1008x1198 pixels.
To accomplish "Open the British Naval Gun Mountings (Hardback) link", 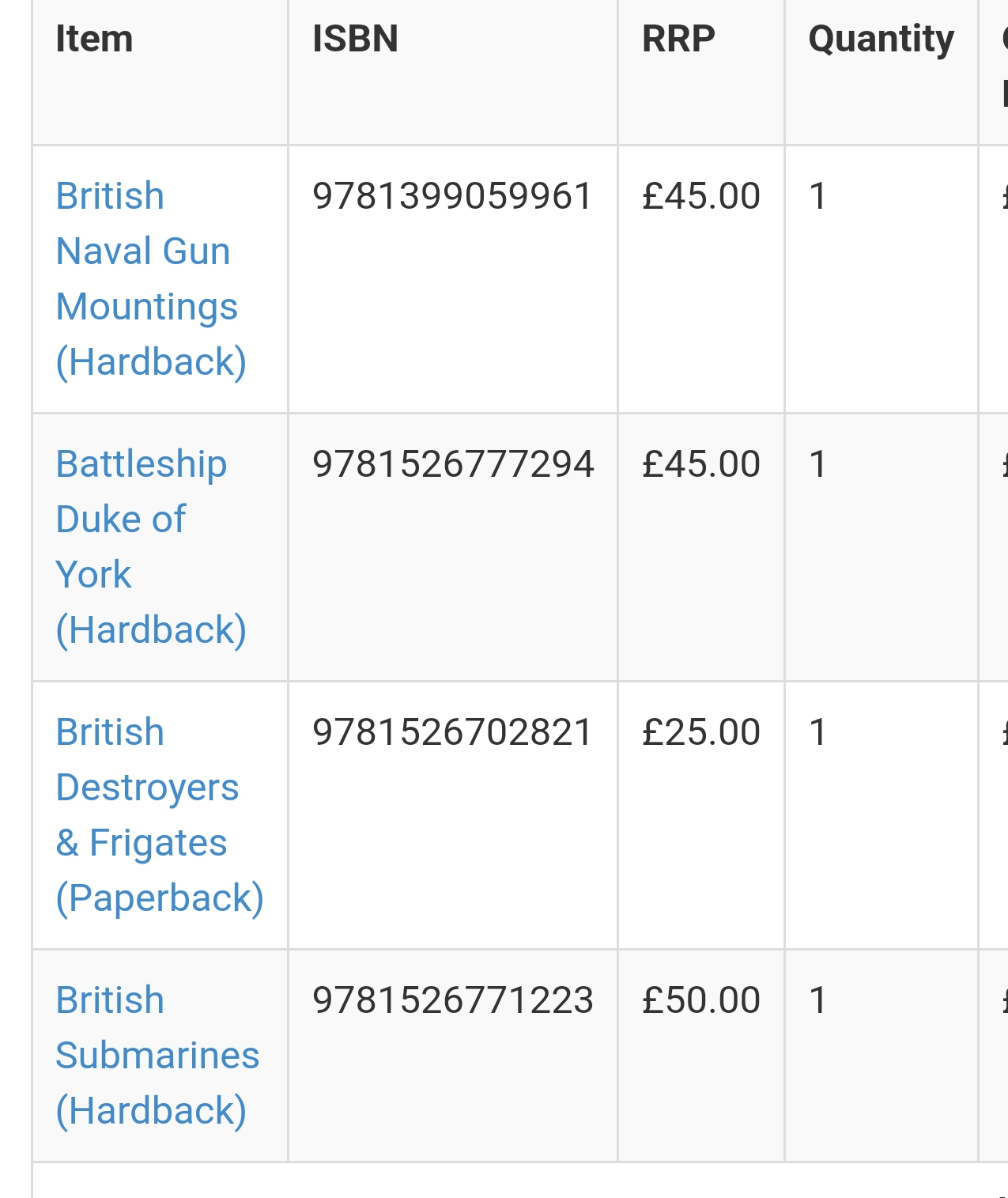I will [x=150, y=279].
